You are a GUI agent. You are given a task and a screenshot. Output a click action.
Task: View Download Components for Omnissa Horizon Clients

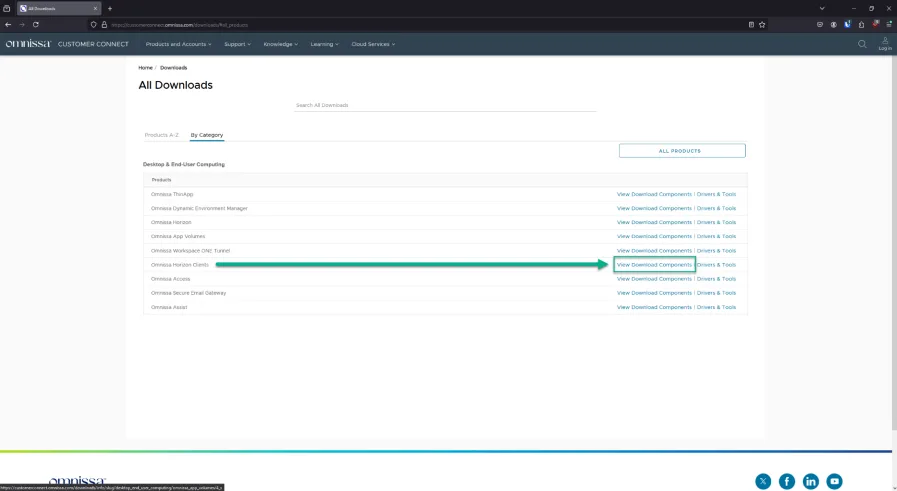(654, 265)
